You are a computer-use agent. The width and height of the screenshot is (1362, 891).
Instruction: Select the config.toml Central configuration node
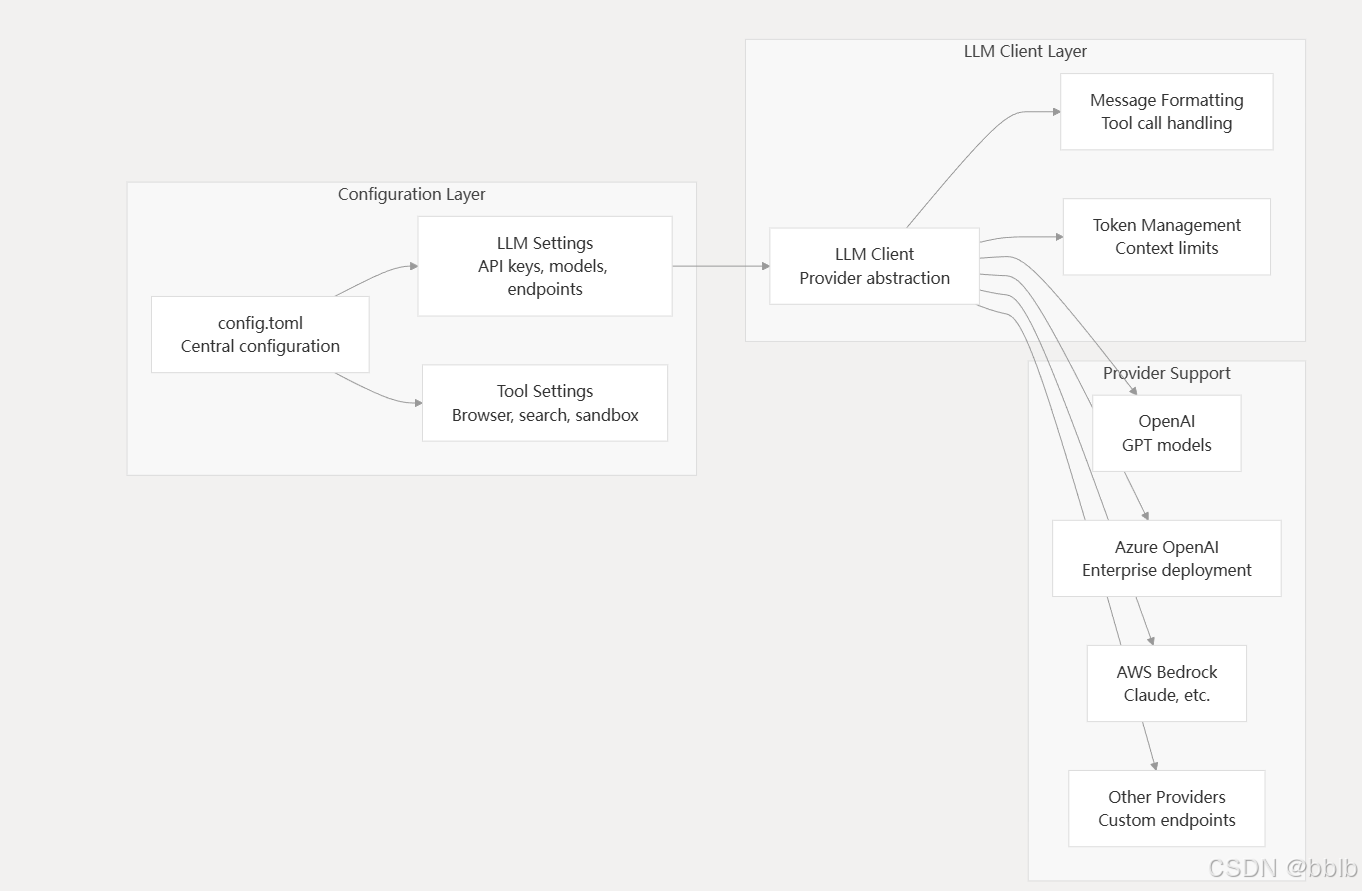[x=260, y=334]
